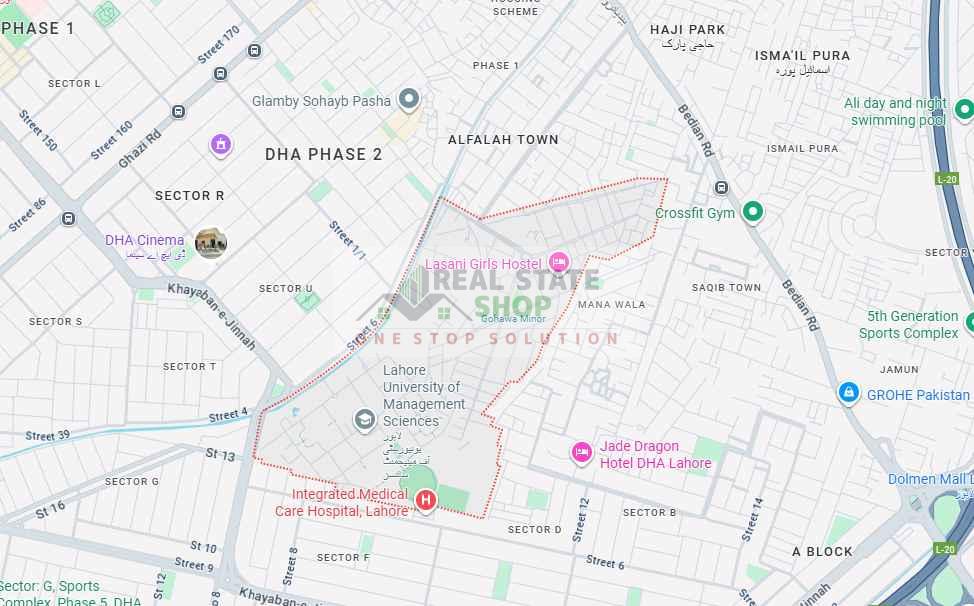Click the Integrated Medical Care Hospital icon

[426, 500]
